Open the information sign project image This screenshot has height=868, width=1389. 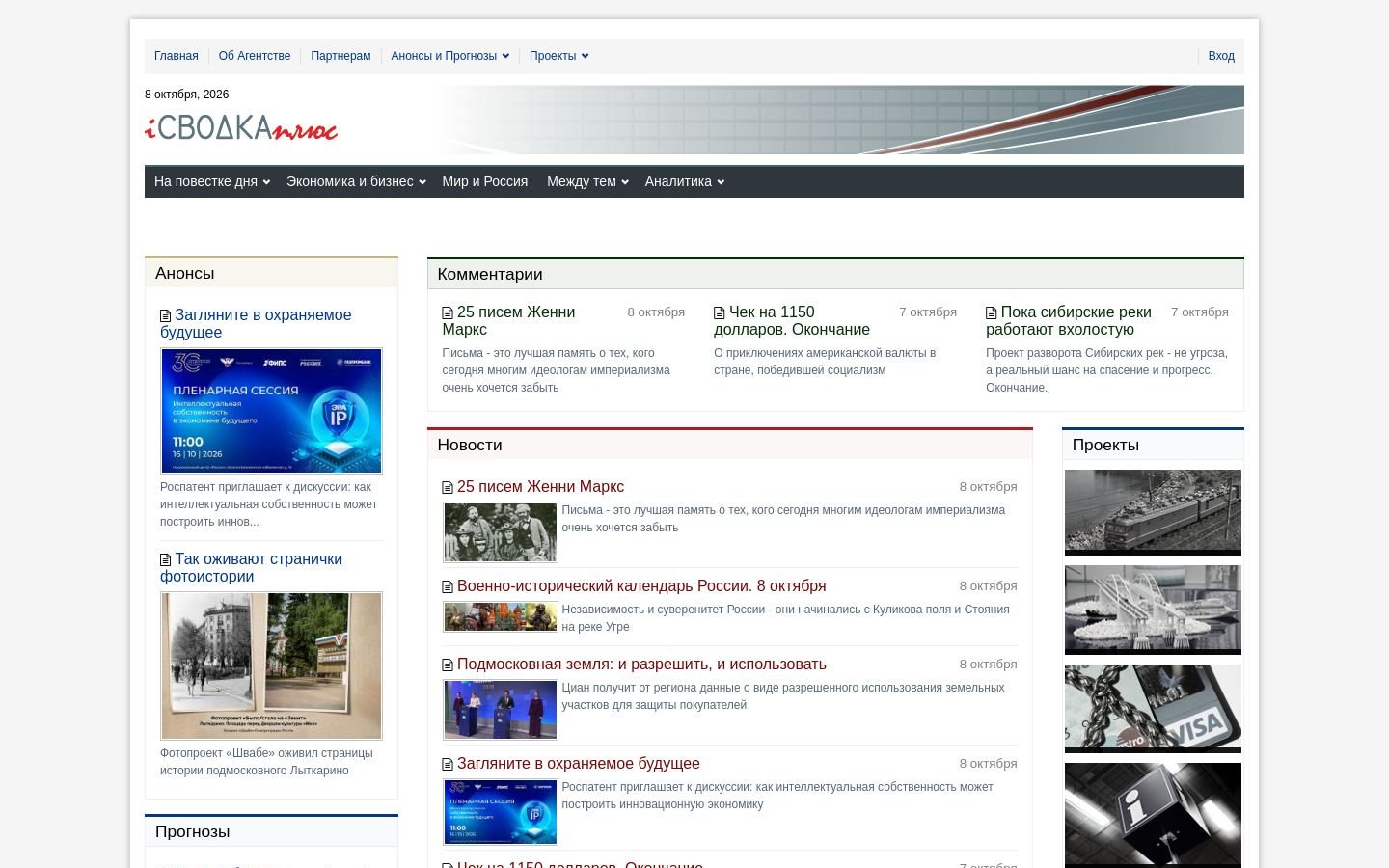pyautogui.click(x=1153, y=815)
